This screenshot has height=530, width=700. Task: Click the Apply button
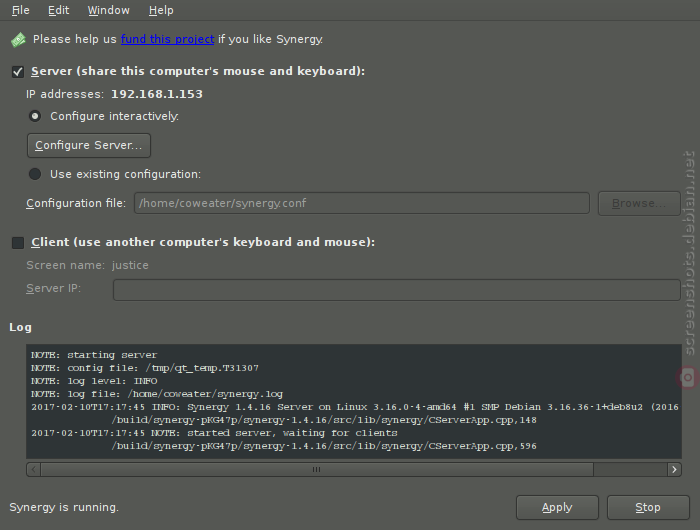[x=557, y=507]
